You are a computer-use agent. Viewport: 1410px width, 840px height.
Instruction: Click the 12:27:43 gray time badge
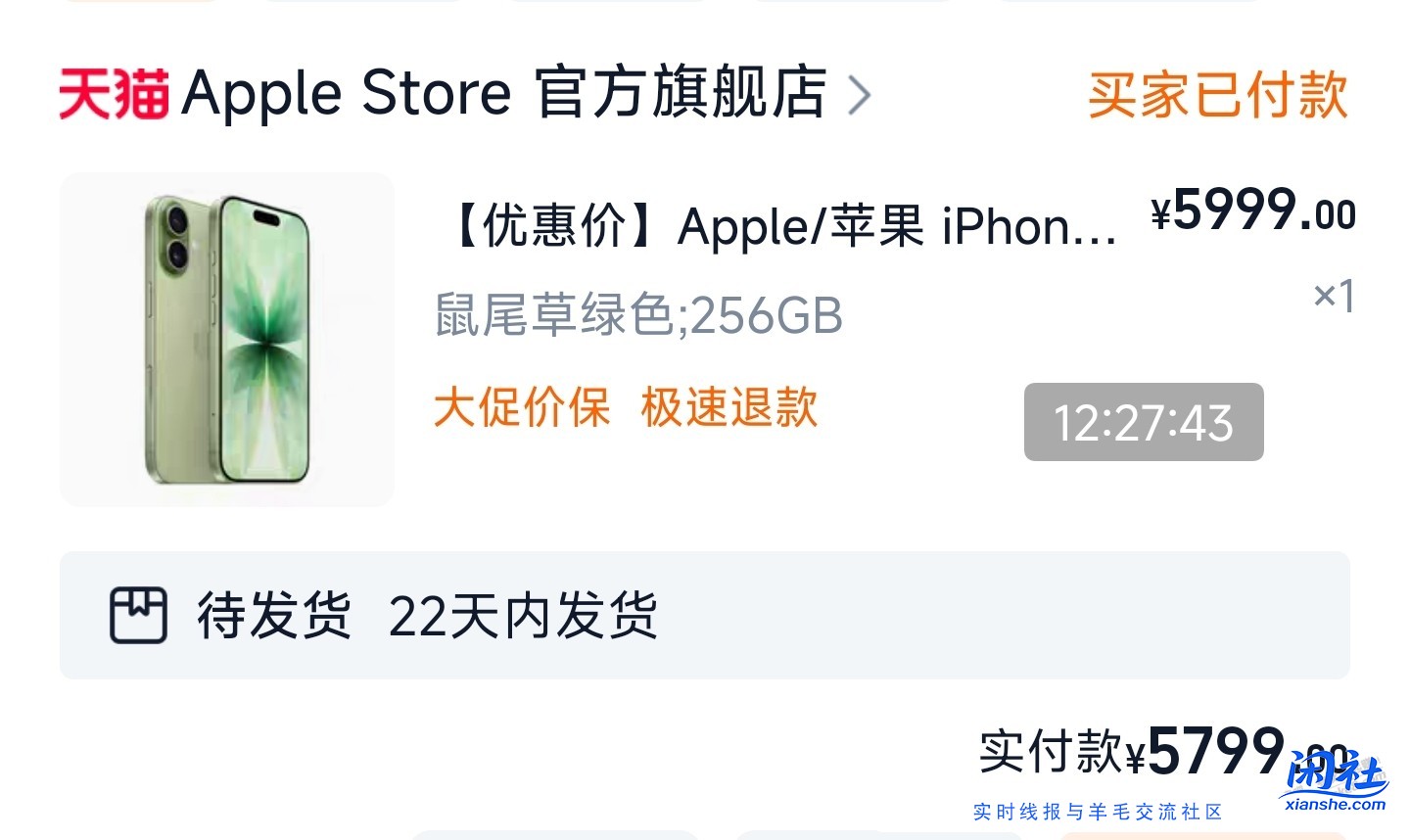(1144, 422)
